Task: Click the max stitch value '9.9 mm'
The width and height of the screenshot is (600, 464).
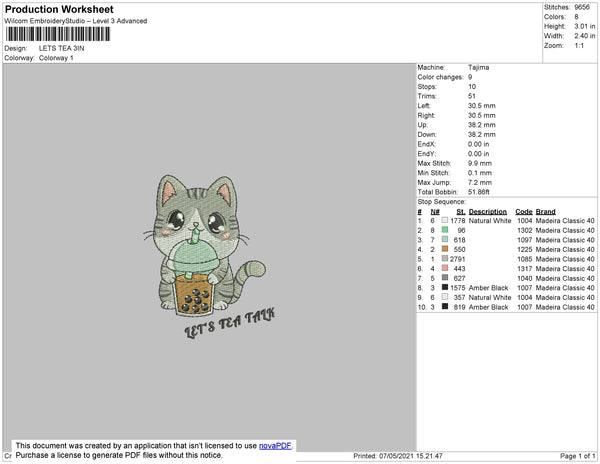Action: coord(480,163)
